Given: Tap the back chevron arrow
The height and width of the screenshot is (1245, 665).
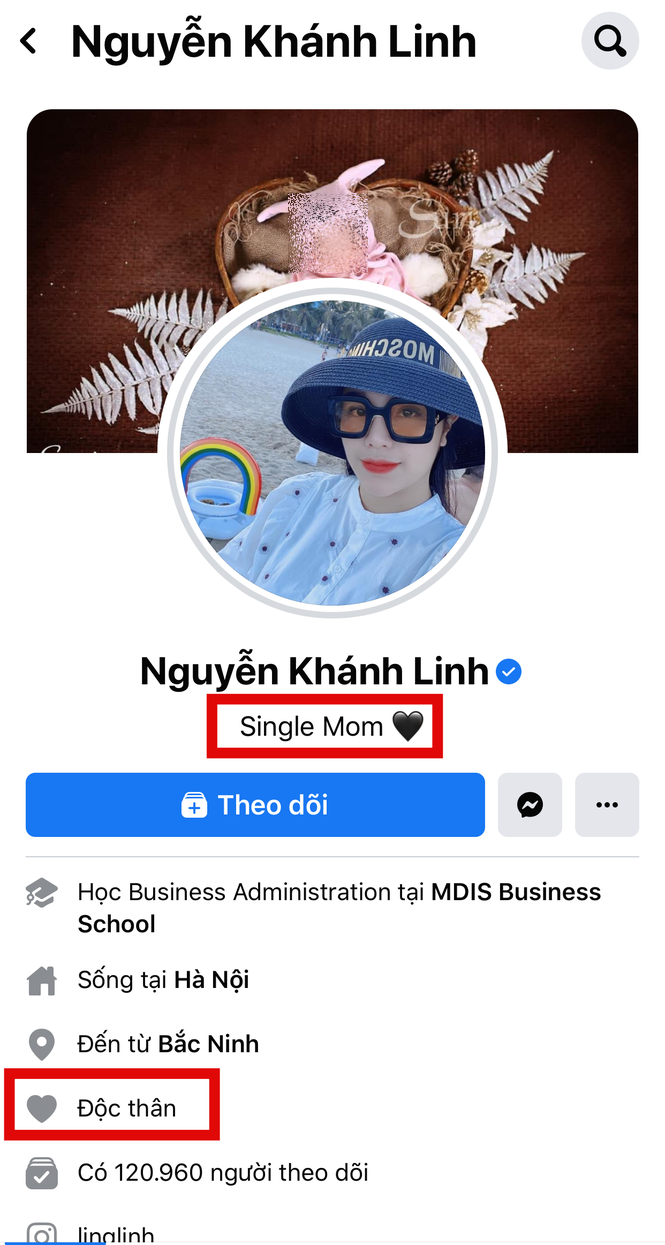Looking at the screenshot, I should pos(25,40).
